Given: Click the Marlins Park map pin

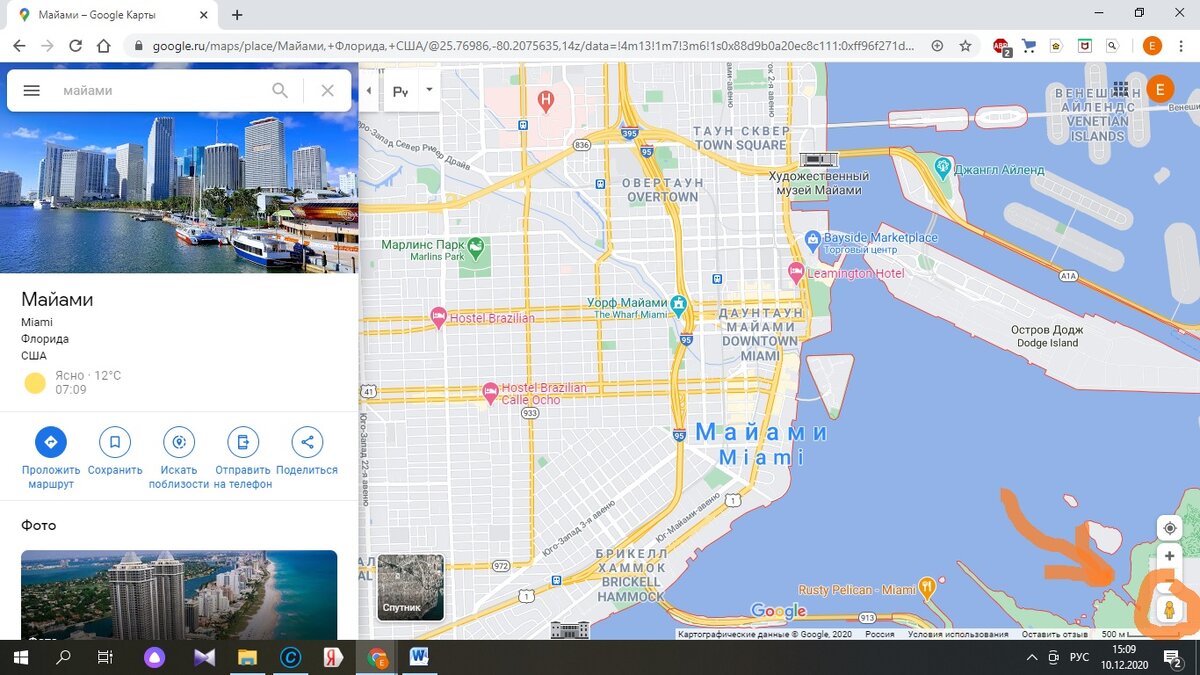Looking at the screenshot, I should tap(477, 246).
